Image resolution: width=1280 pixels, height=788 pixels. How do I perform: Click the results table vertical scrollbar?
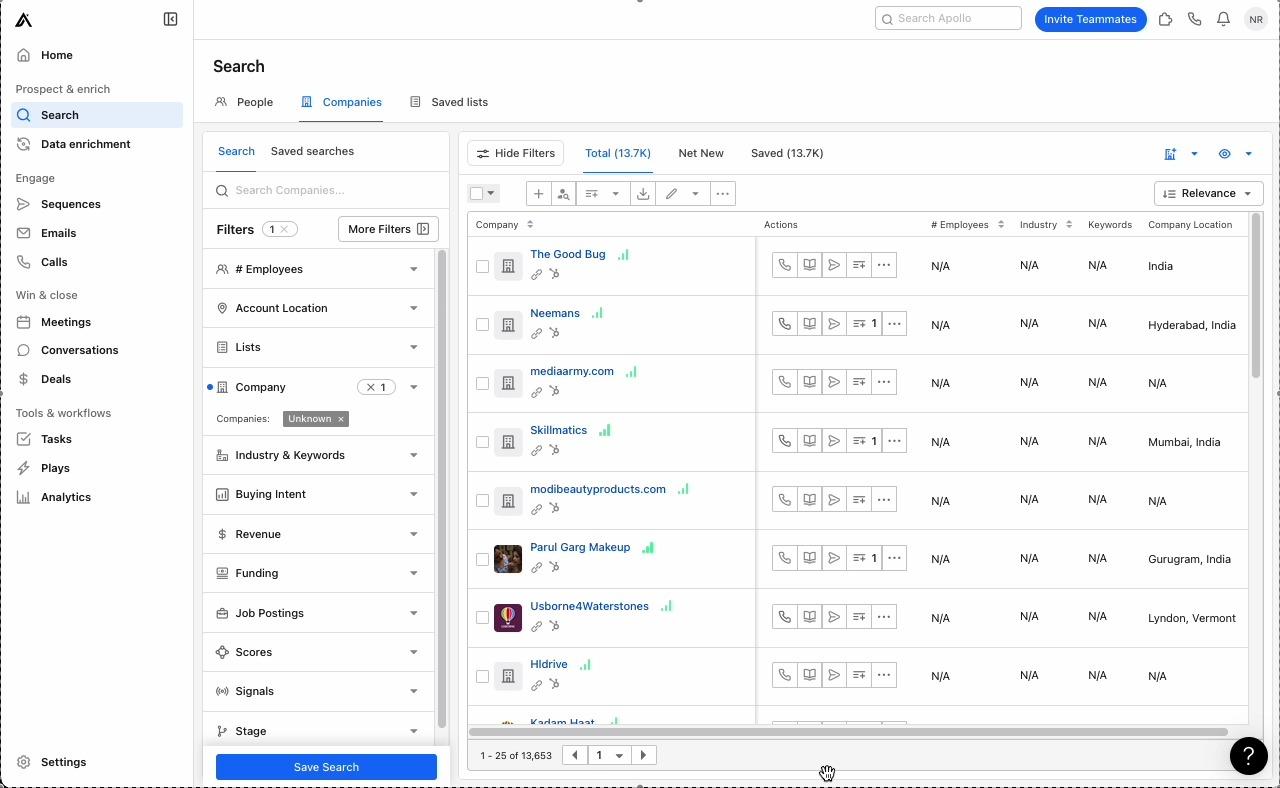[x=1256, y=295]
